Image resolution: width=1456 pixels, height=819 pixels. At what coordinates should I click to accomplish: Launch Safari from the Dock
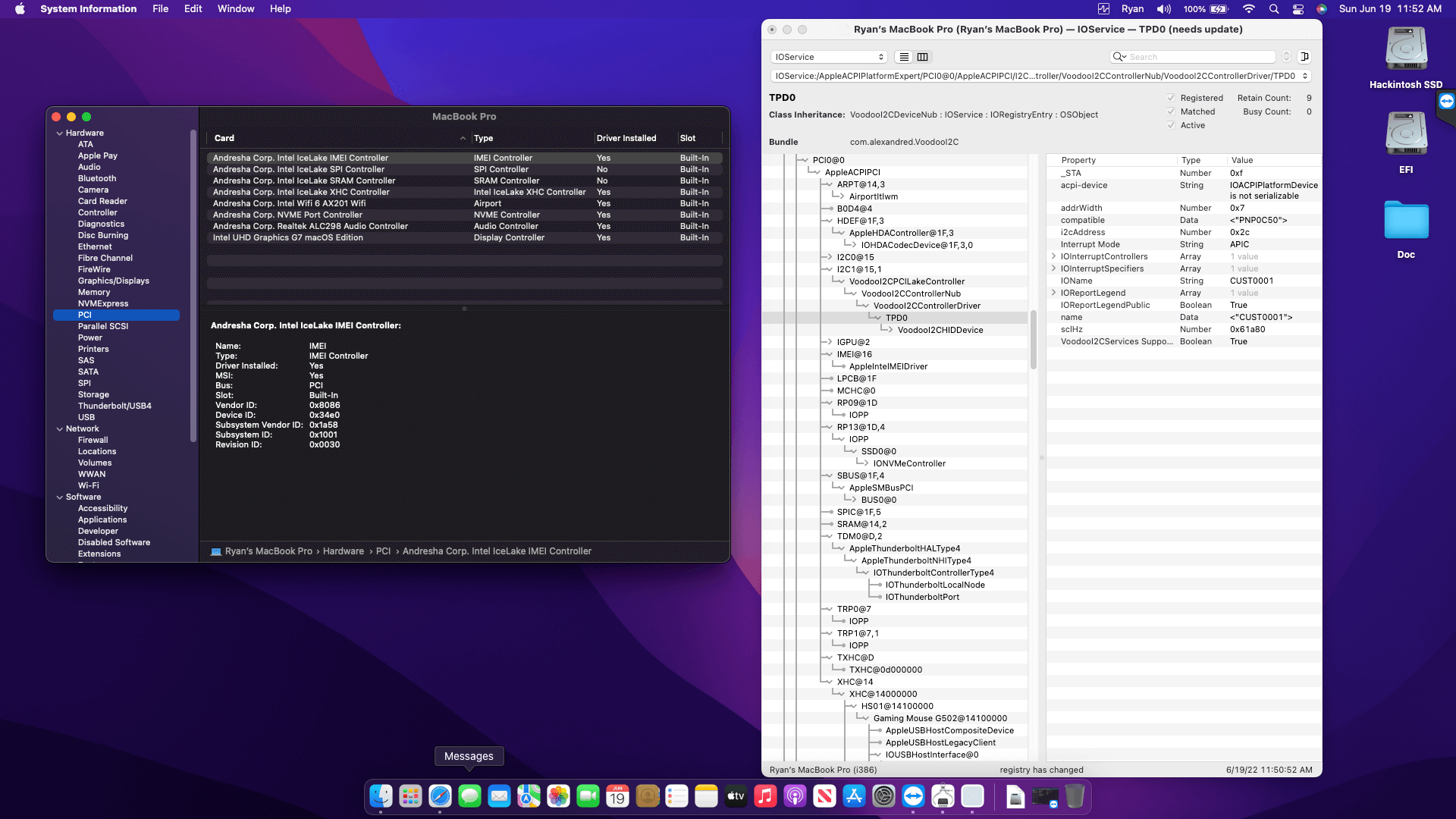point(440,796)
